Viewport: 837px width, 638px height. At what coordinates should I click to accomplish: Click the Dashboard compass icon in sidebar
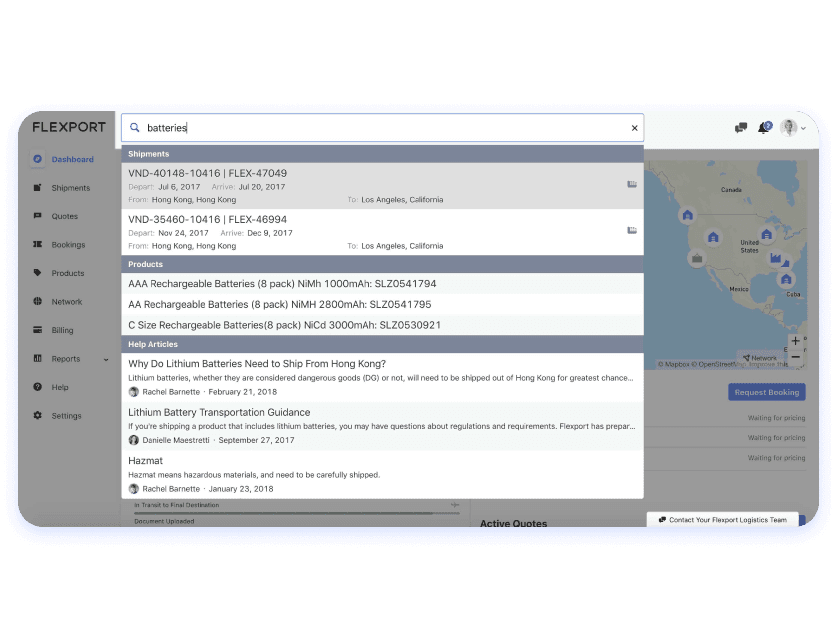click(38, 159)
